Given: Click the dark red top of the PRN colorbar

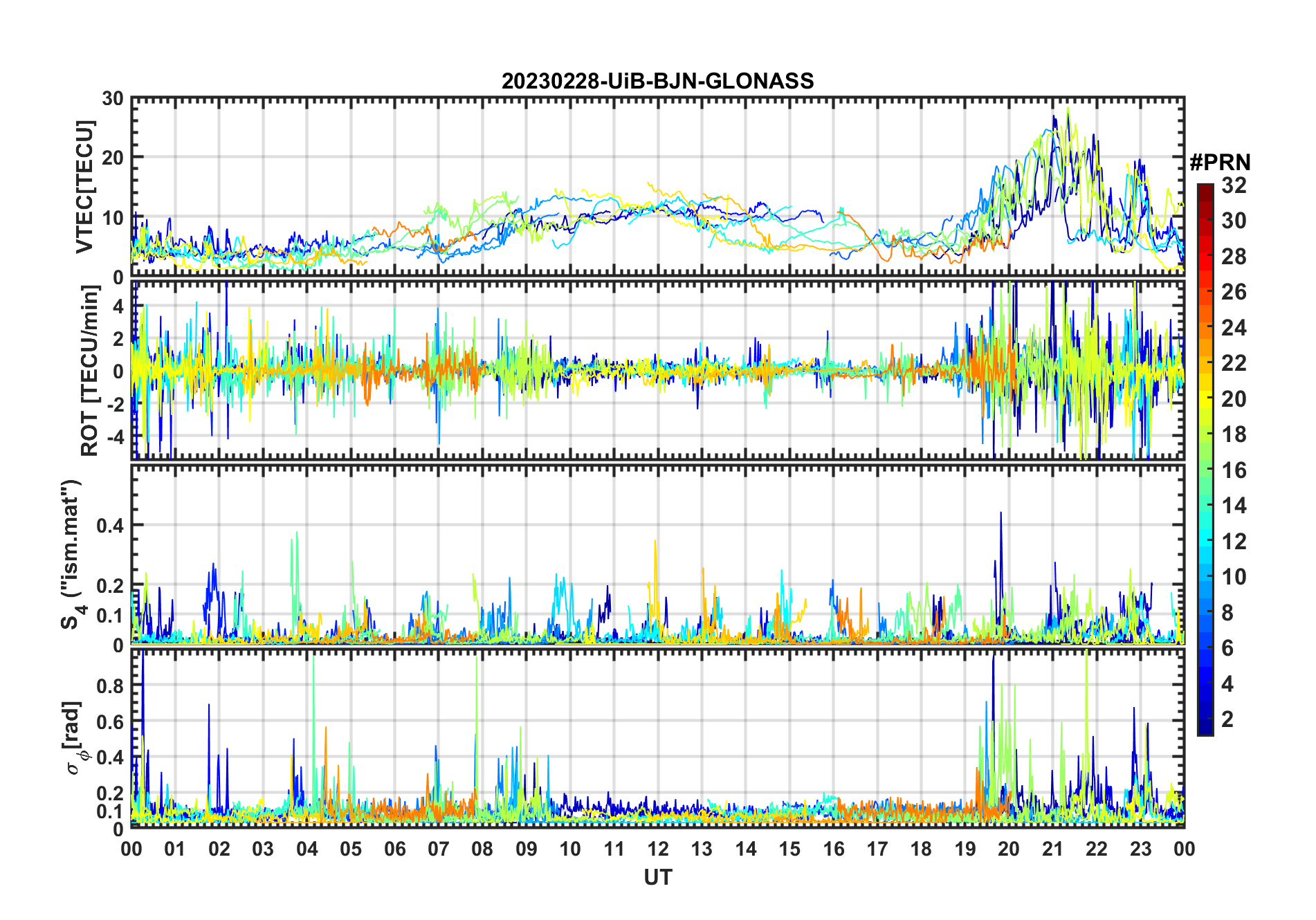Looking at the screenshot, I should [x=1205, y=190].
